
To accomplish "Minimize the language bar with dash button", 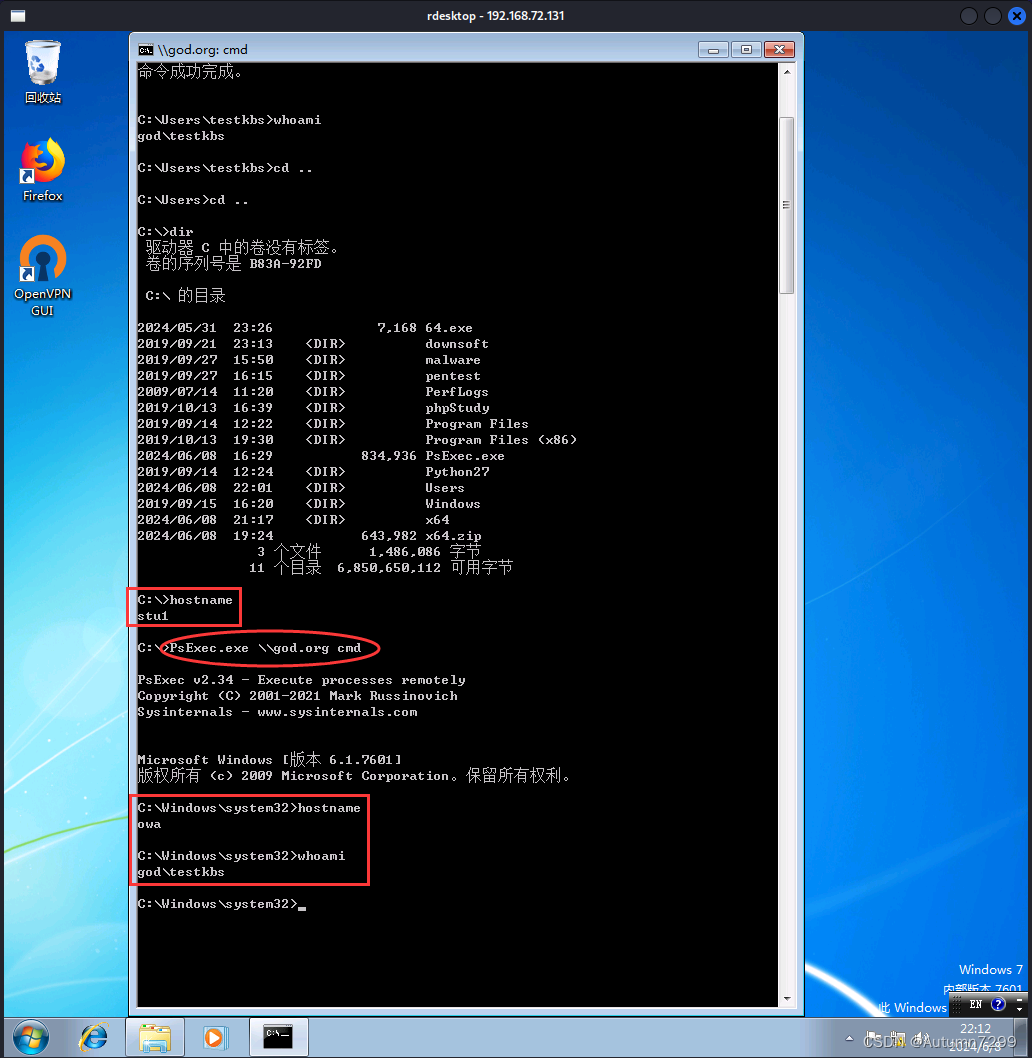I will pos(1019,999).
